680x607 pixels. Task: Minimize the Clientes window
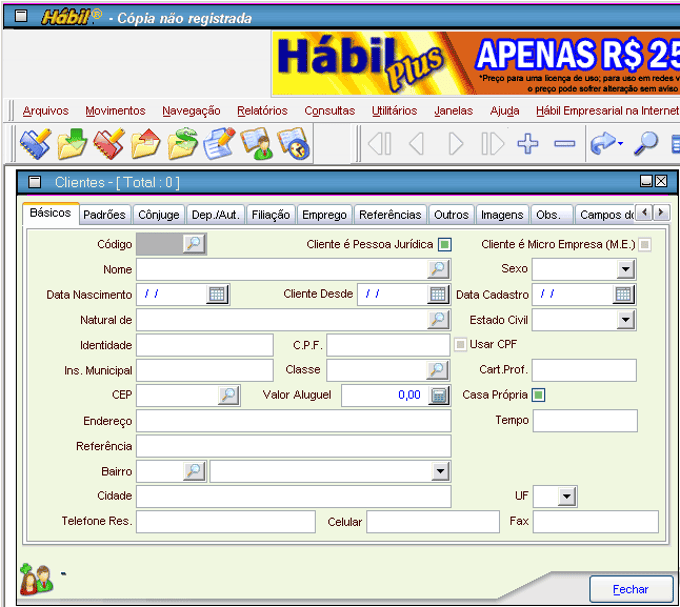(646, 181)
